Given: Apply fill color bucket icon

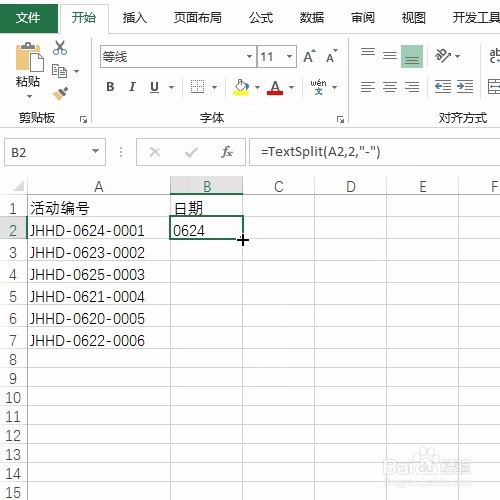Looking at the screenshot, I should click(242, 87).
